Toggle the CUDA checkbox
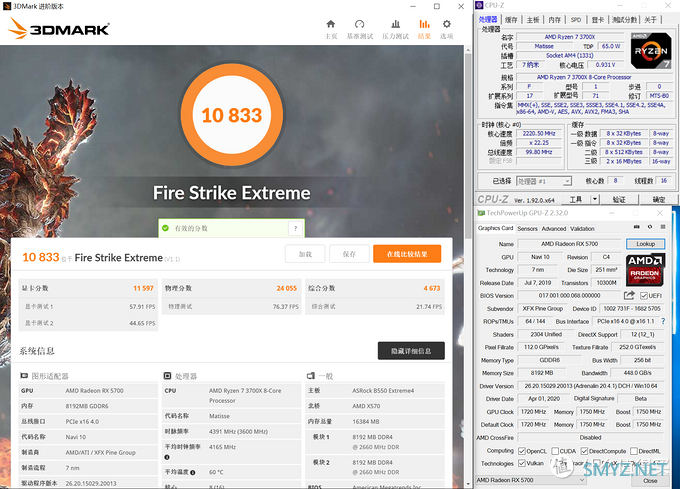Viewport: 680px width, 489px height. pos(555,451)
